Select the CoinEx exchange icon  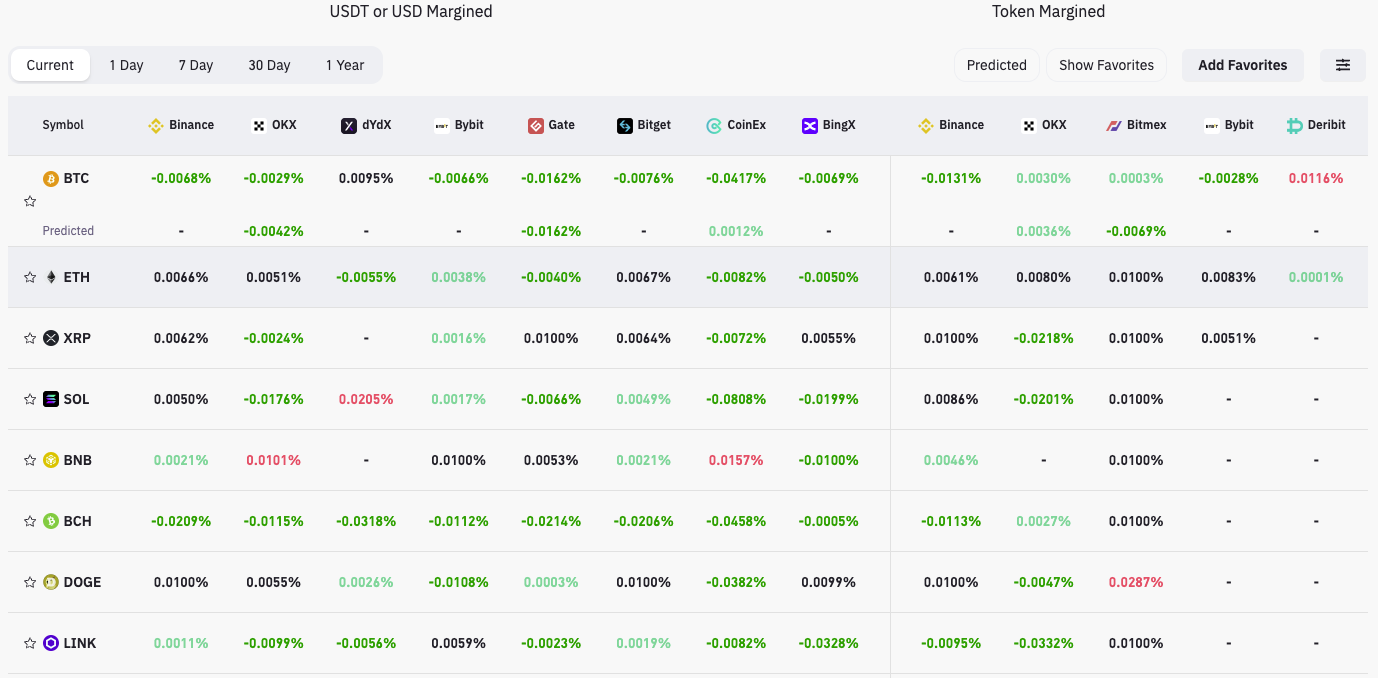tap(712, 125)
